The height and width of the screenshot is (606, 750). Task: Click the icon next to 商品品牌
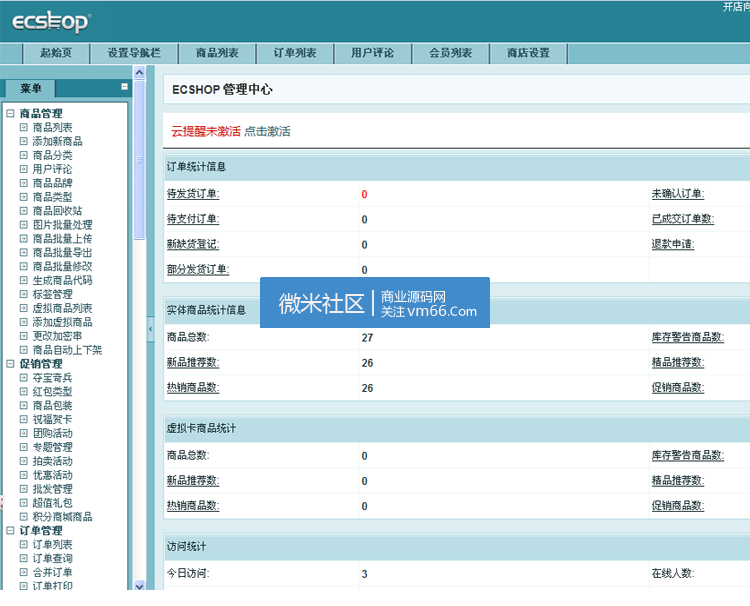23,183
